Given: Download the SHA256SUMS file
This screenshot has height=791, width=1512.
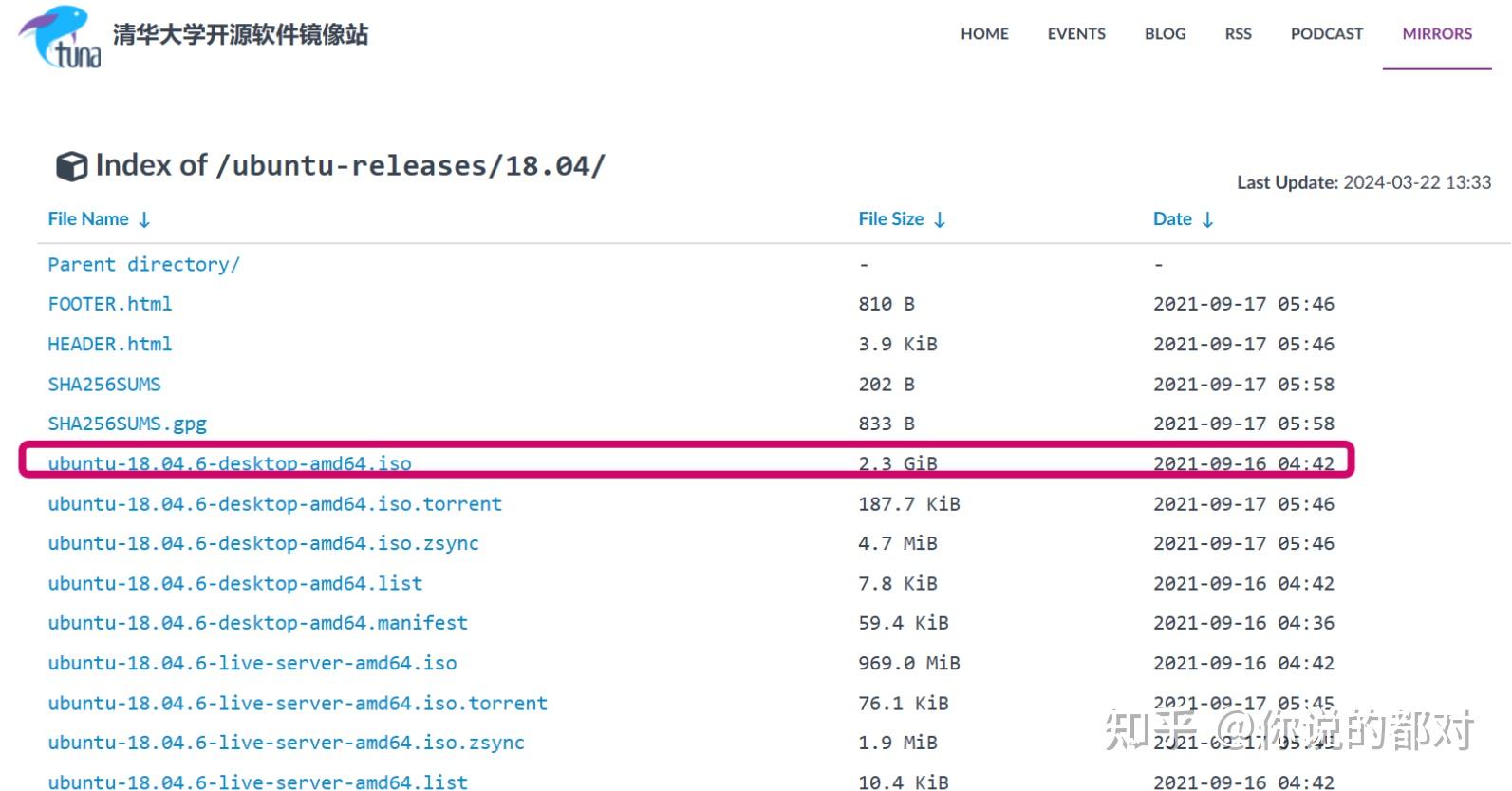Looking at the screenshot, I should pos(104,385).
